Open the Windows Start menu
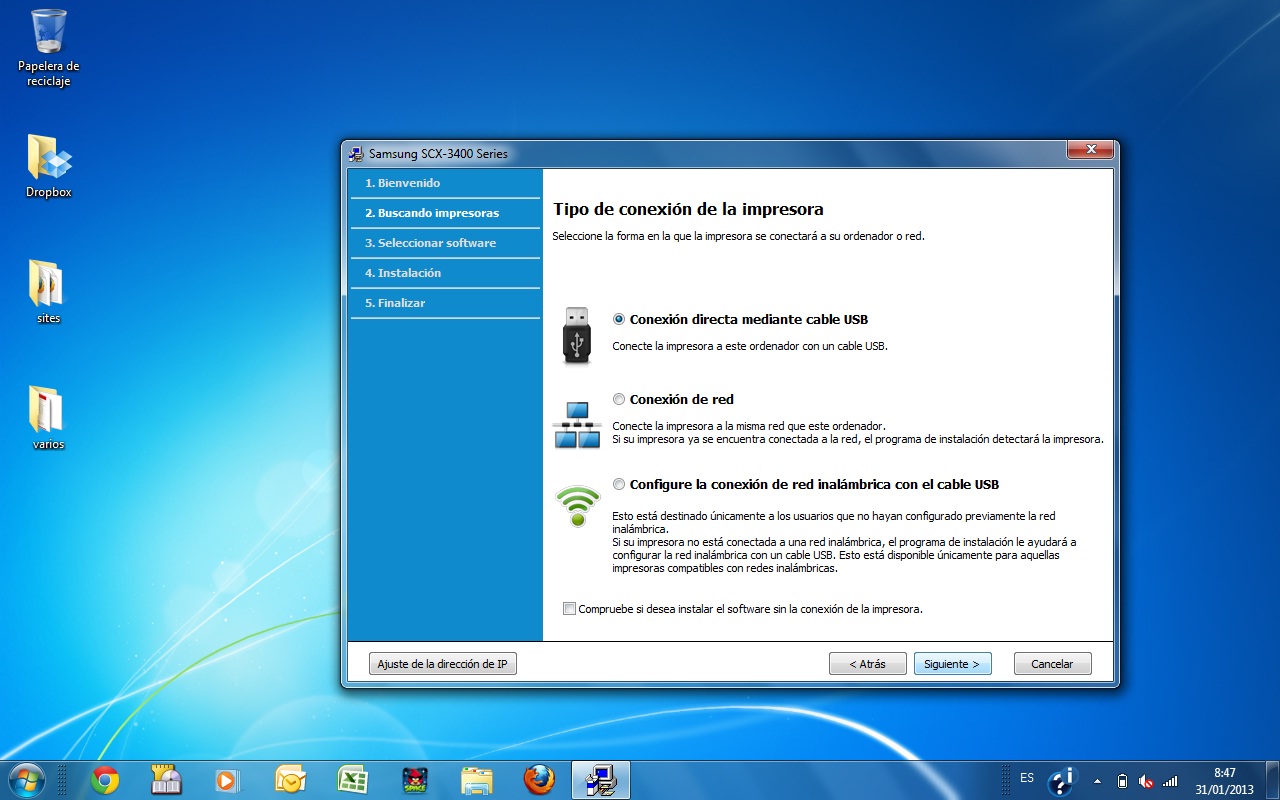The image size is (1280, 800). click(x=26, y=779)
